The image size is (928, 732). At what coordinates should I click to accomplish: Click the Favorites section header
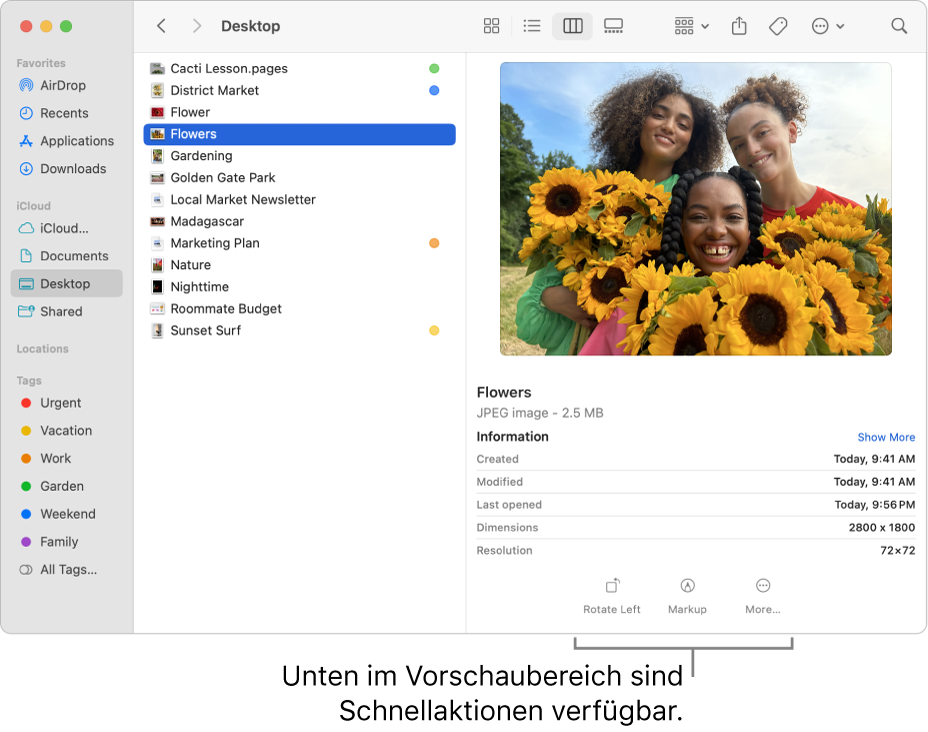click(41, 63)
